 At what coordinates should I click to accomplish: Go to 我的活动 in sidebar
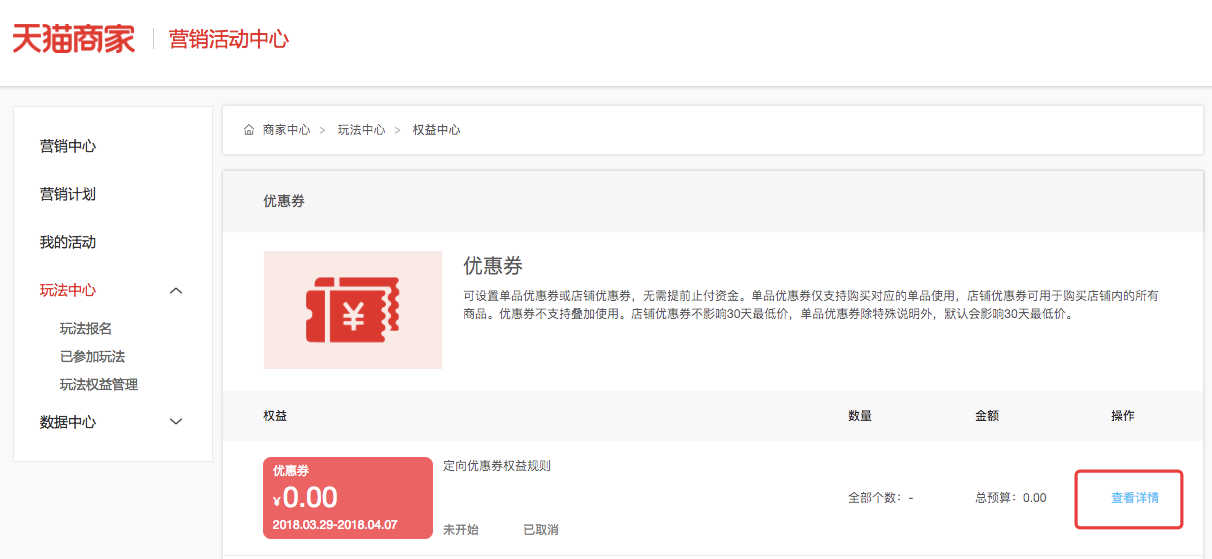[x=68, y=242]
